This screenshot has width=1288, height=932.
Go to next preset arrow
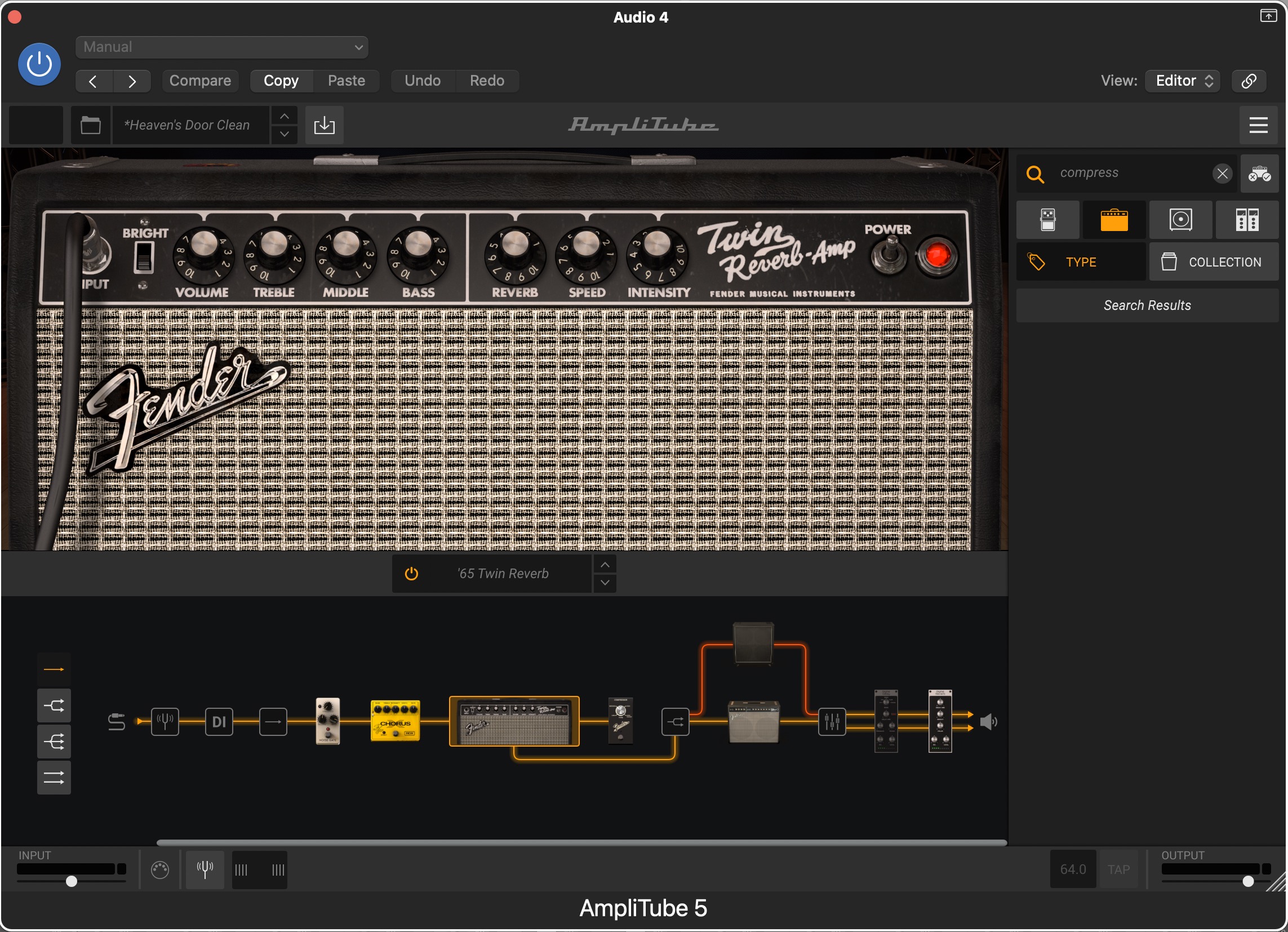132,81
